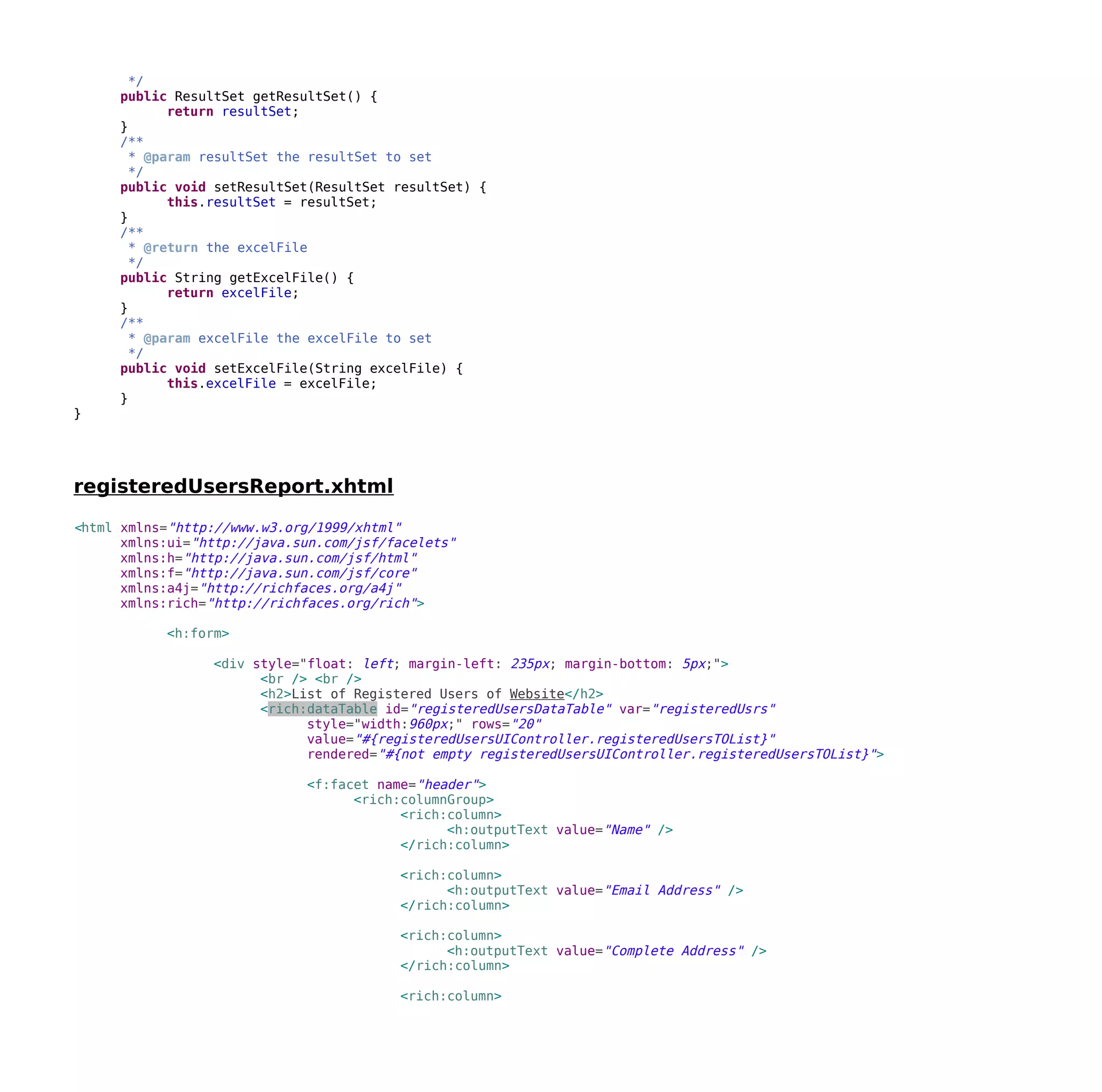Click the var value "registeredUsrs"
Viewport: 1102px width, 1092px height.
[x=714, y=709]
